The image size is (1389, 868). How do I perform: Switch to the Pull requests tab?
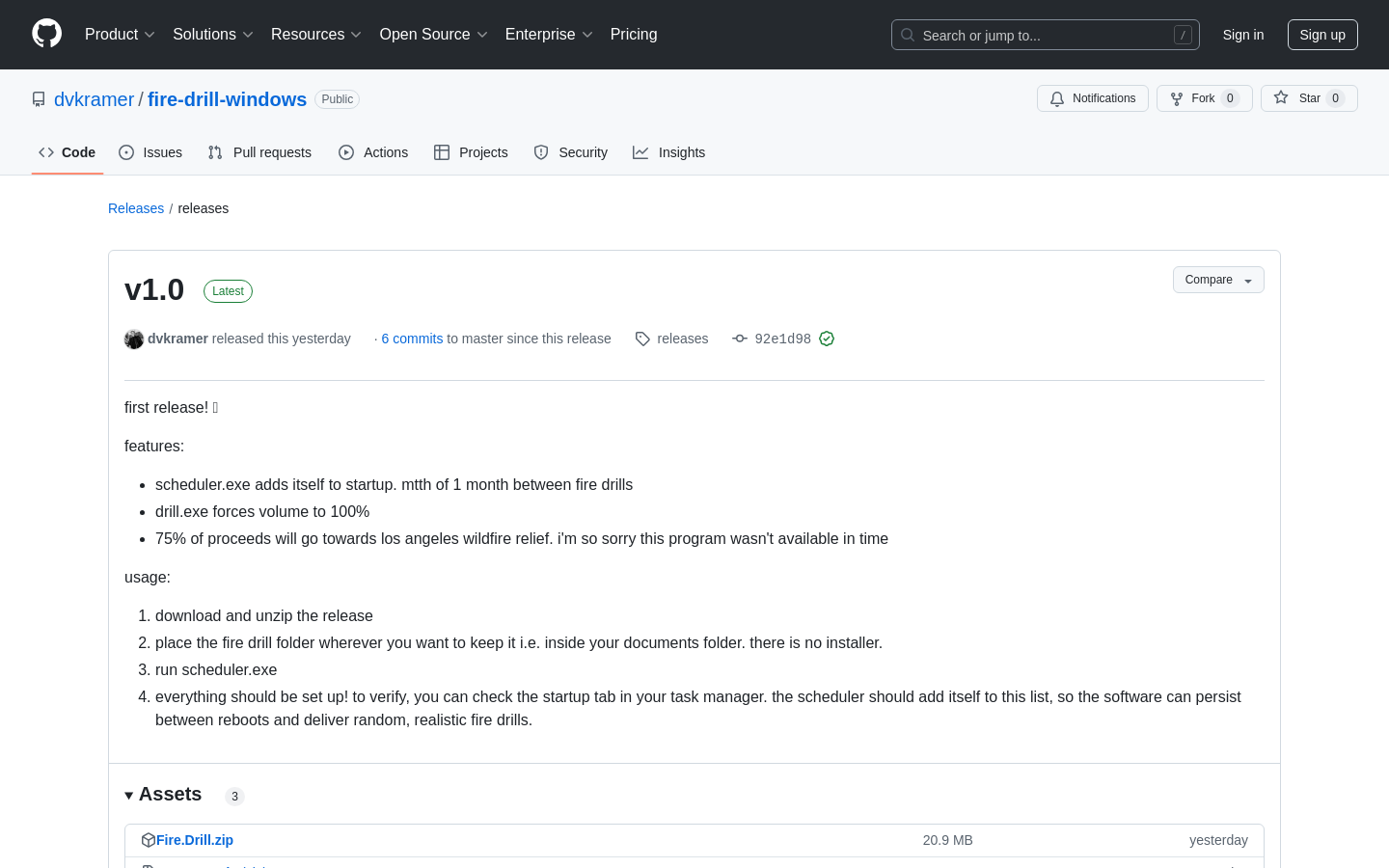(259, 152)
